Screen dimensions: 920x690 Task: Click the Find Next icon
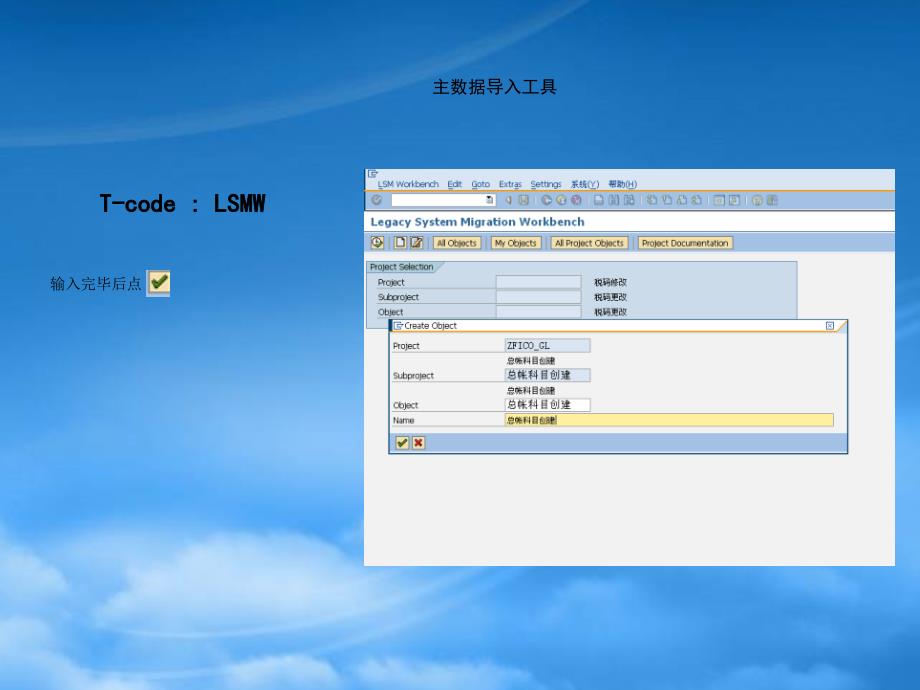click(x=629, y=200)
